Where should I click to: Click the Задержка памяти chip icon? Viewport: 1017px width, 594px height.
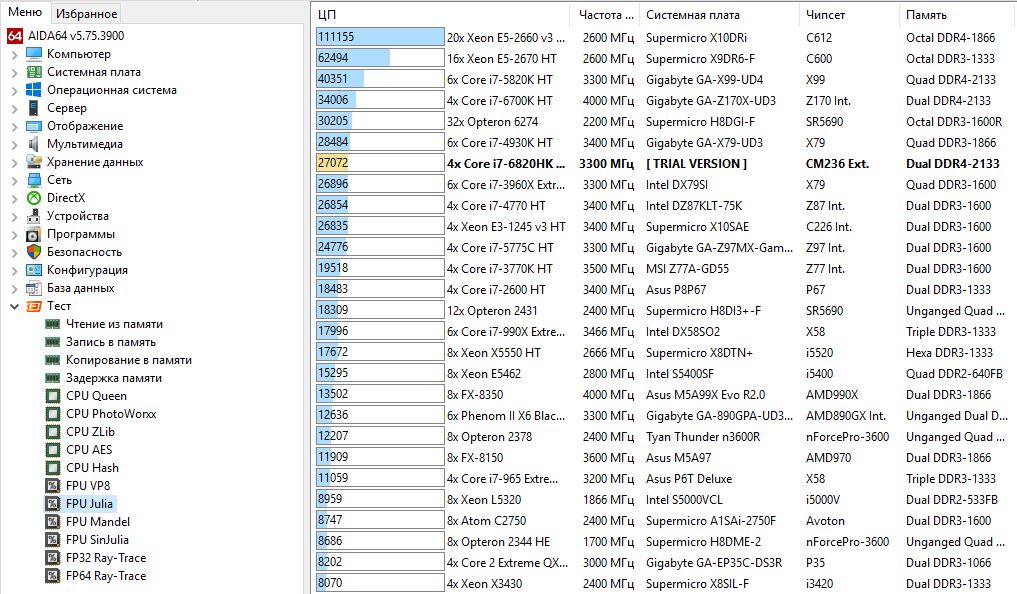coord(53,378)
